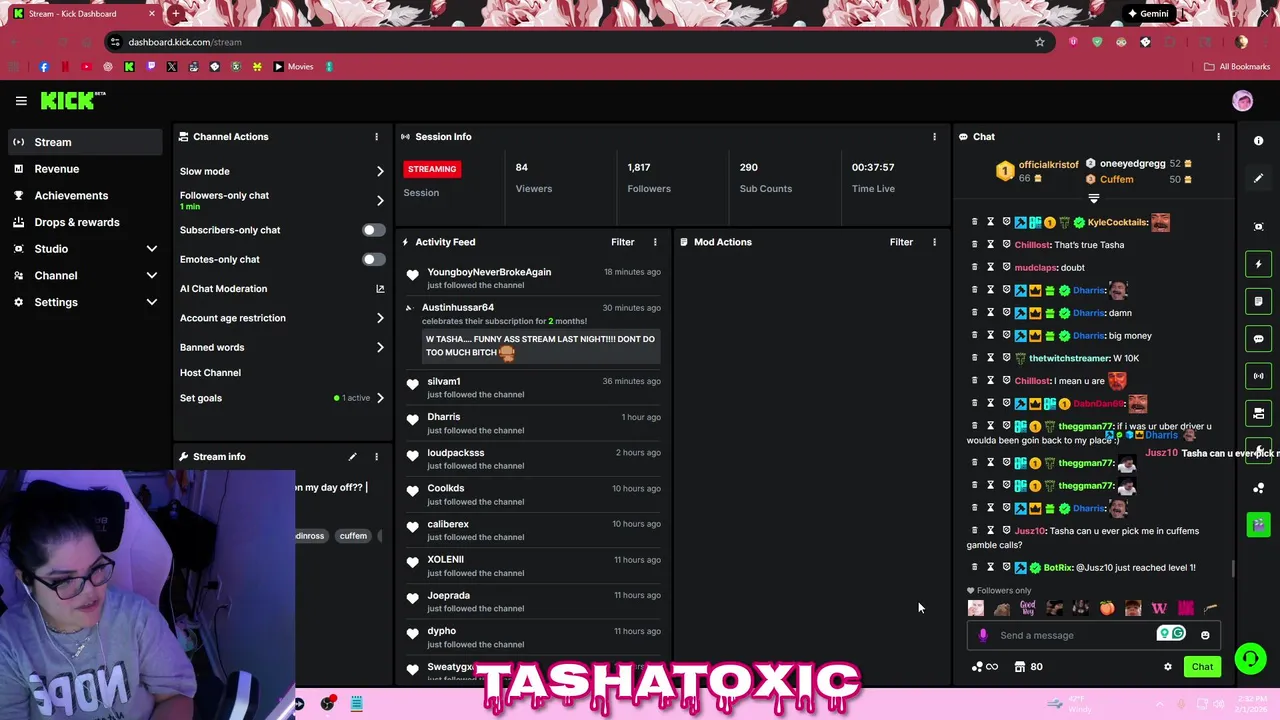
Task: Open Channel Actions options menu
Action: (376, 137)
